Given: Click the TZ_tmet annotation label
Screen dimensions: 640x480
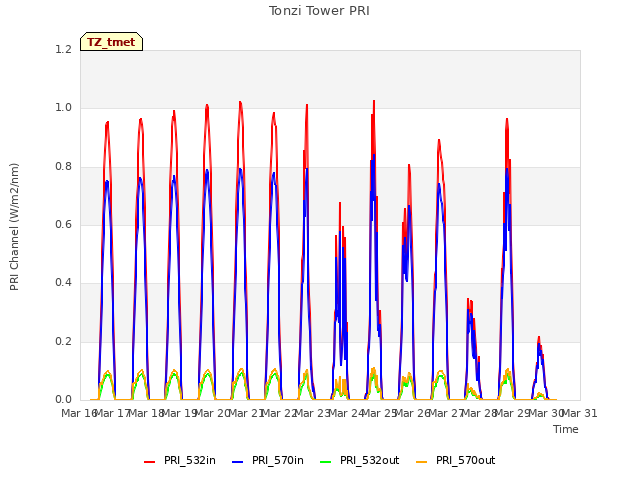Looking at the screenshot, I should [x=111, y=42].
